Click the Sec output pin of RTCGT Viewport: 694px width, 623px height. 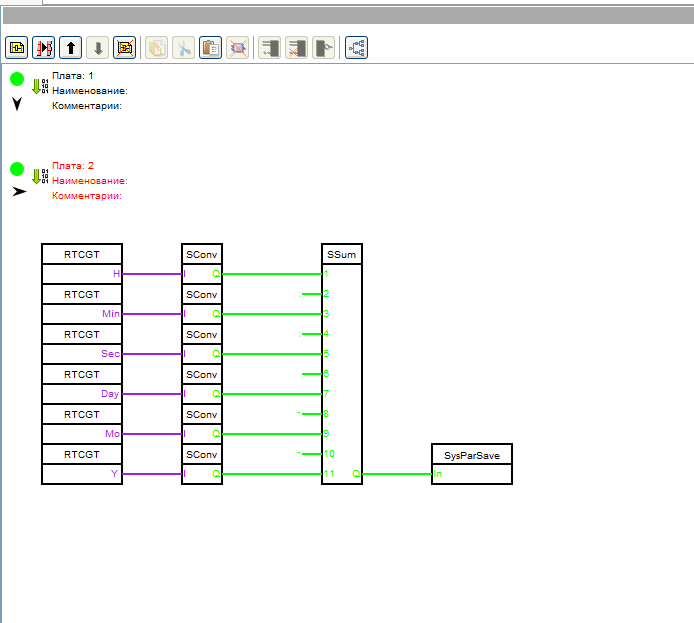coord(110,354)
